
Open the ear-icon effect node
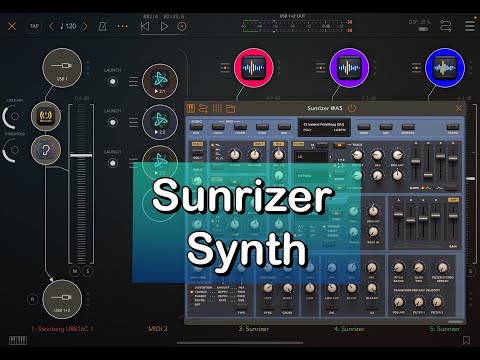46,150
